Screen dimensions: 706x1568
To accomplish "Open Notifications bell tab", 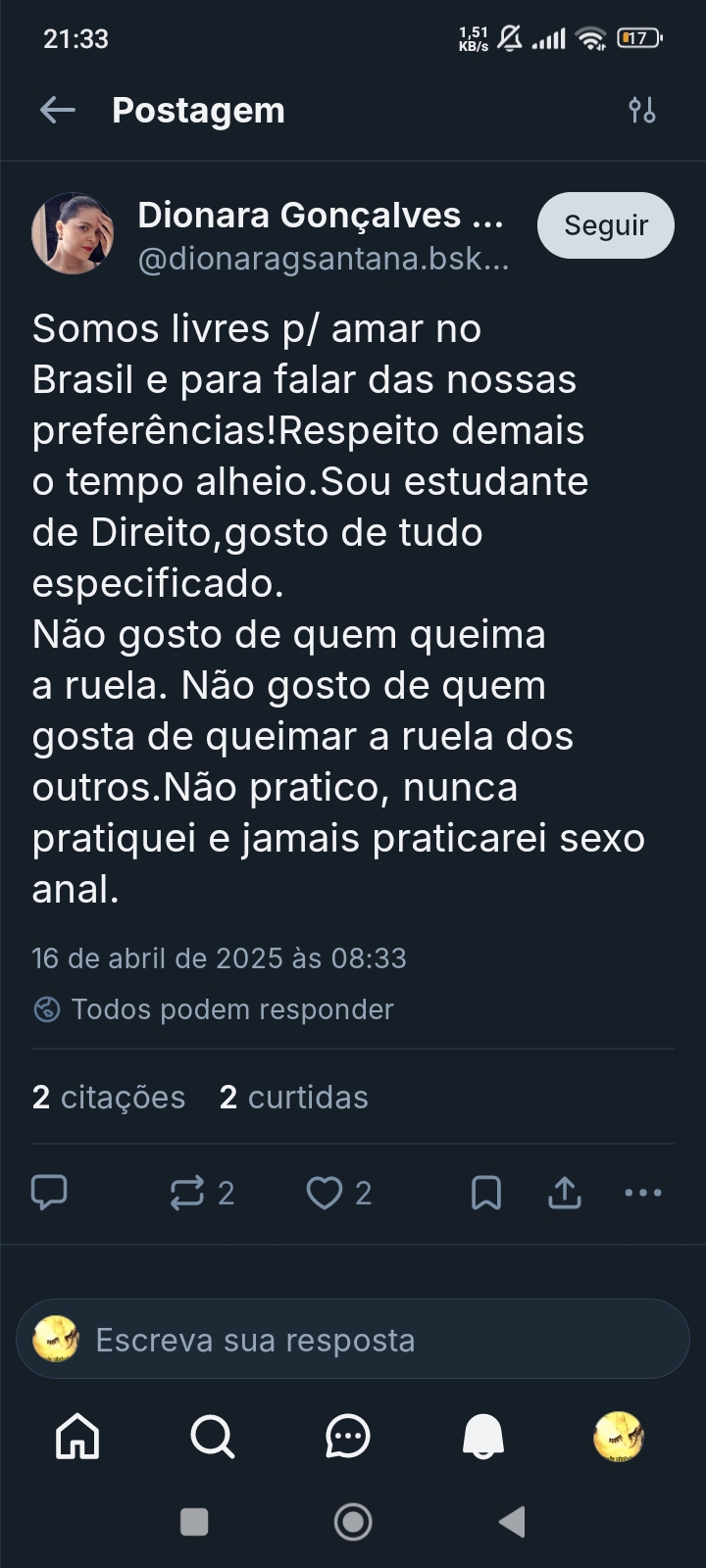I will tap(483, 1438).
